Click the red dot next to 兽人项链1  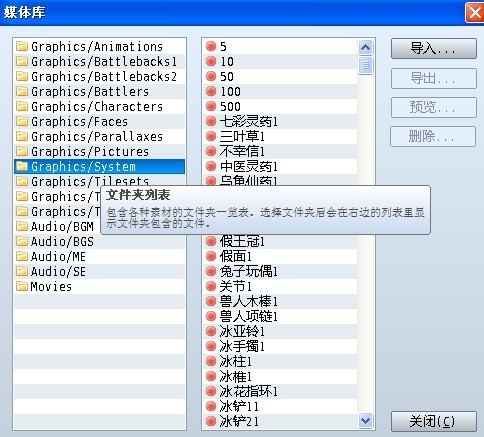pos(211,316)
